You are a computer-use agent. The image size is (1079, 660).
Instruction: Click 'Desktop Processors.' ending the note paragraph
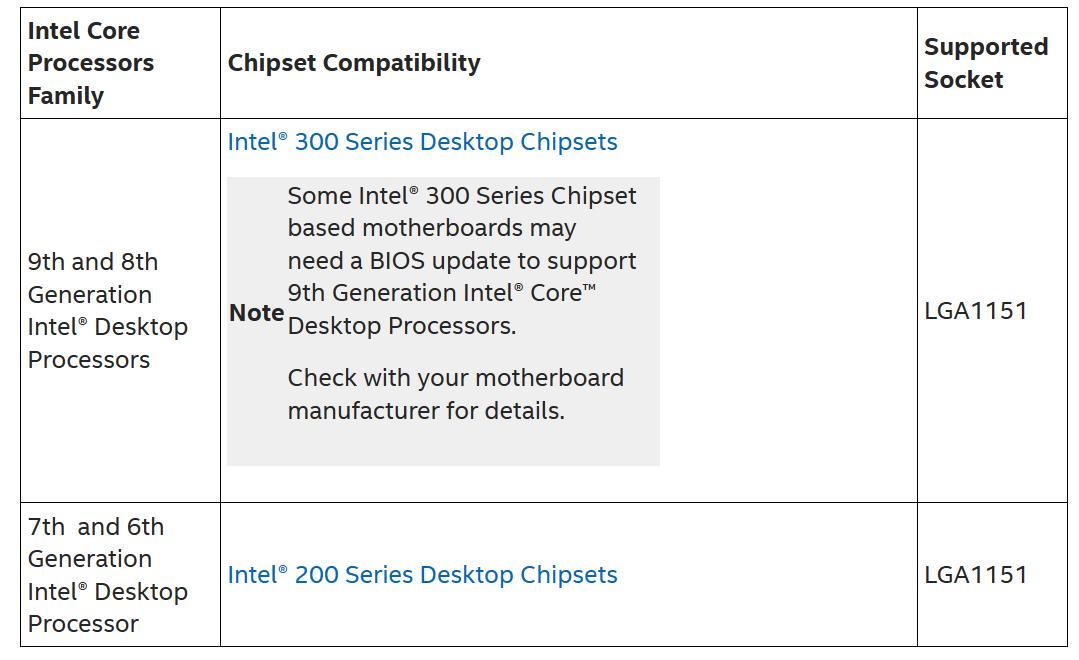tap(402, 326)
